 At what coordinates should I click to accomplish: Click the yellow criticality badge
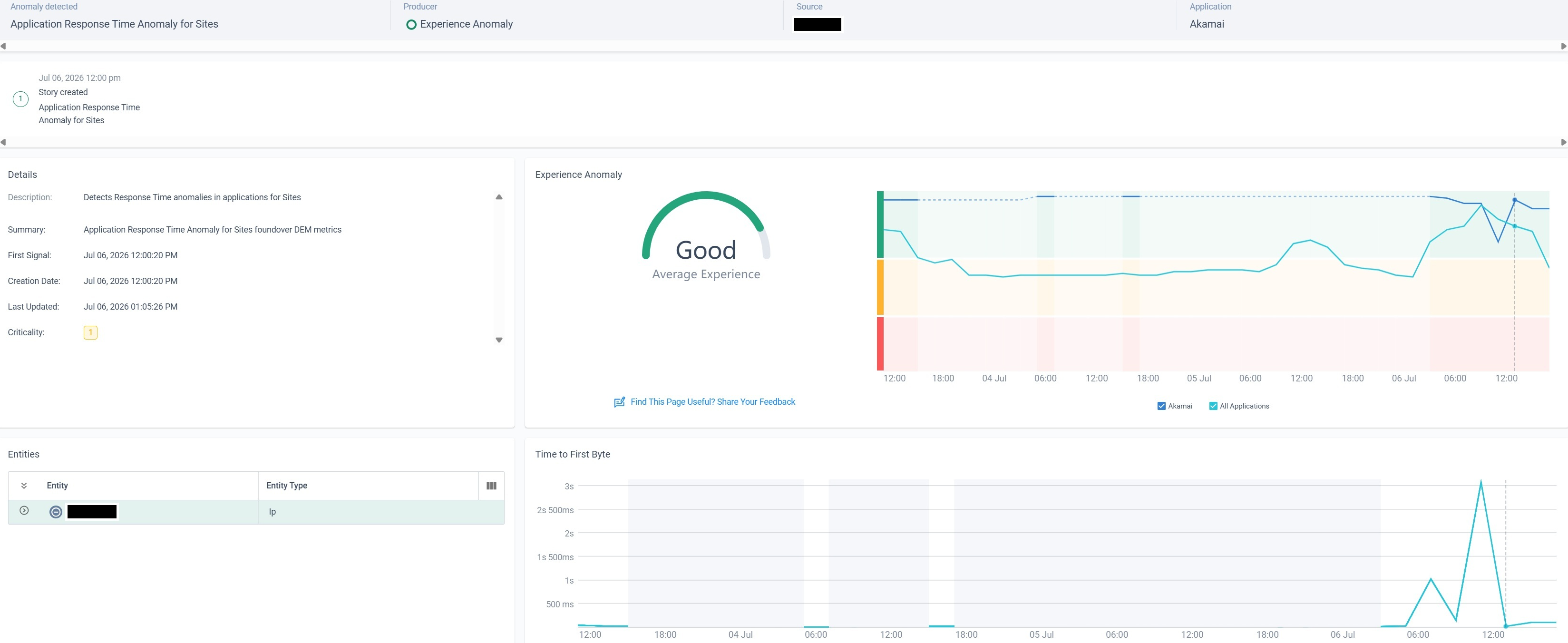click(x=90, y=332)
